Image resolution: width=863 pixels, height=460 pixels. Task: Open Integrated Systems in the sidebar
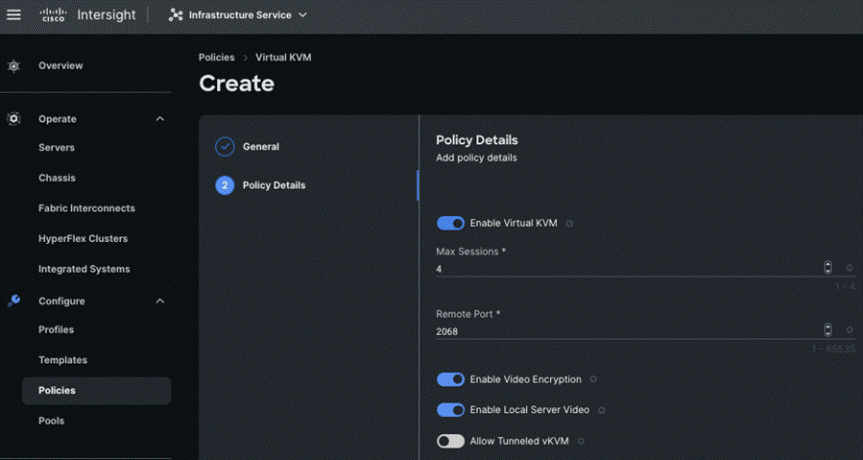tap(84, 269)
